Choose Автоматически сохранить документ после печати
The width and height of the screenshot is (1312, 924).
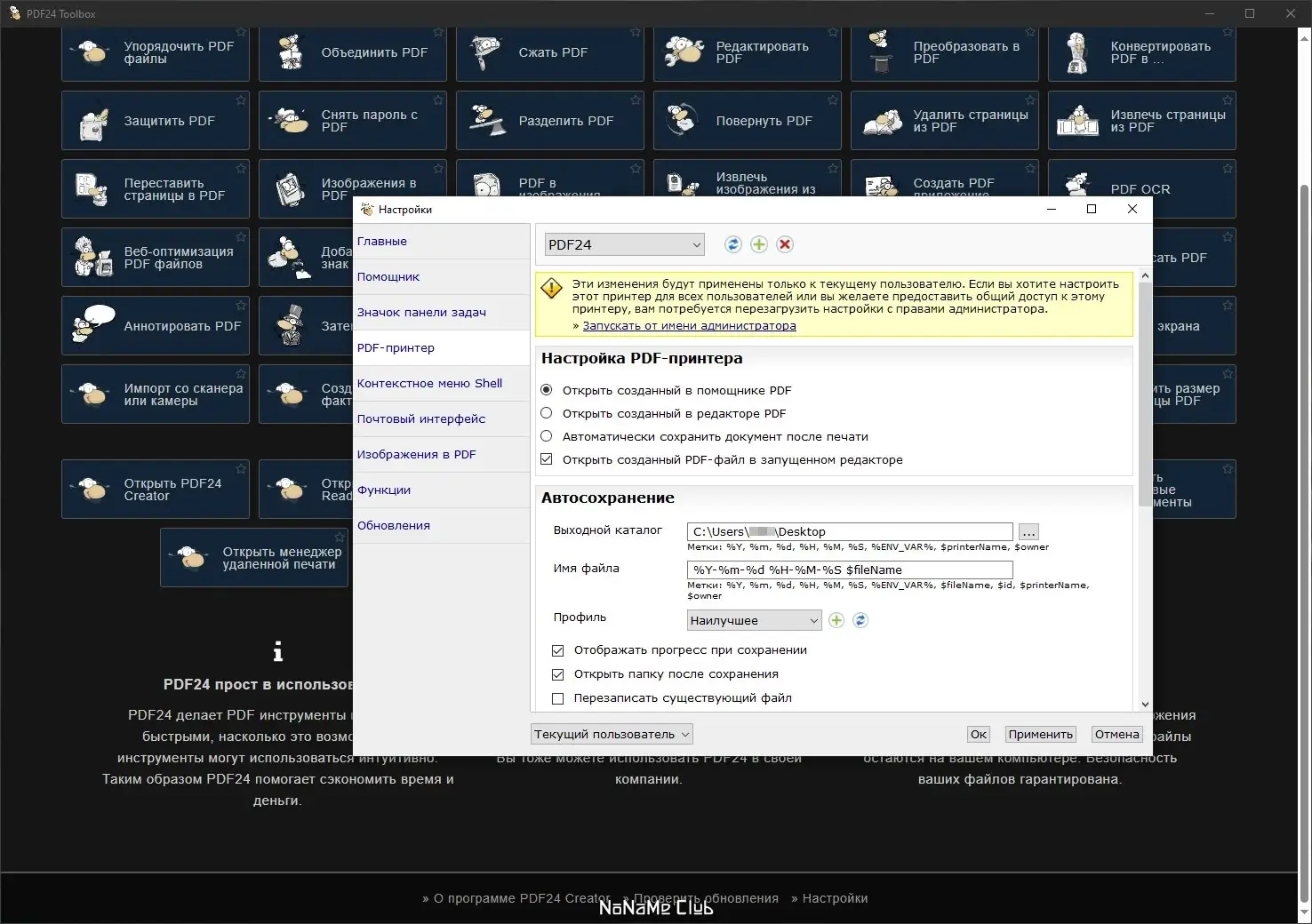click(x=547, y=436)
